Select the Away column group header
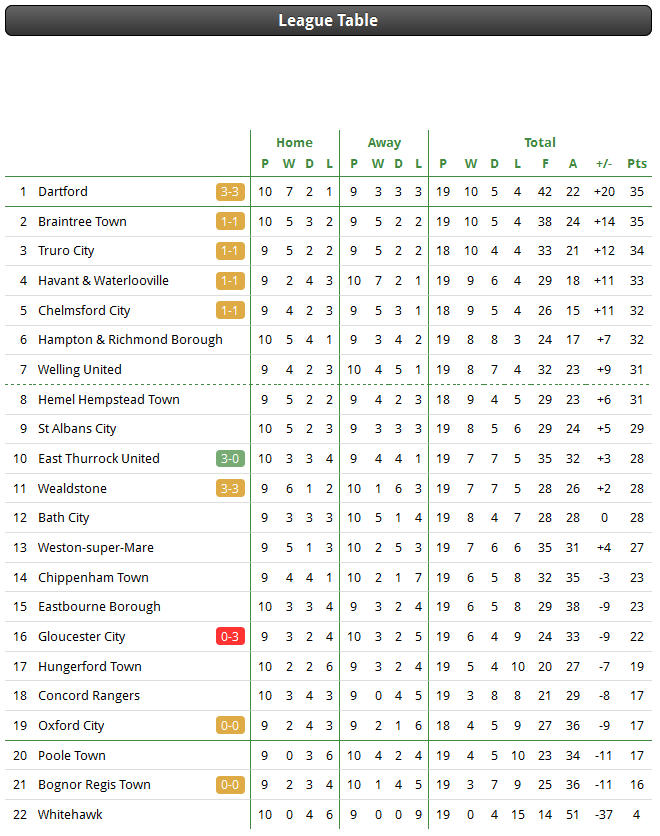This screenshot has height=836, width=660. pyautogui.click(x=384, y=142)
